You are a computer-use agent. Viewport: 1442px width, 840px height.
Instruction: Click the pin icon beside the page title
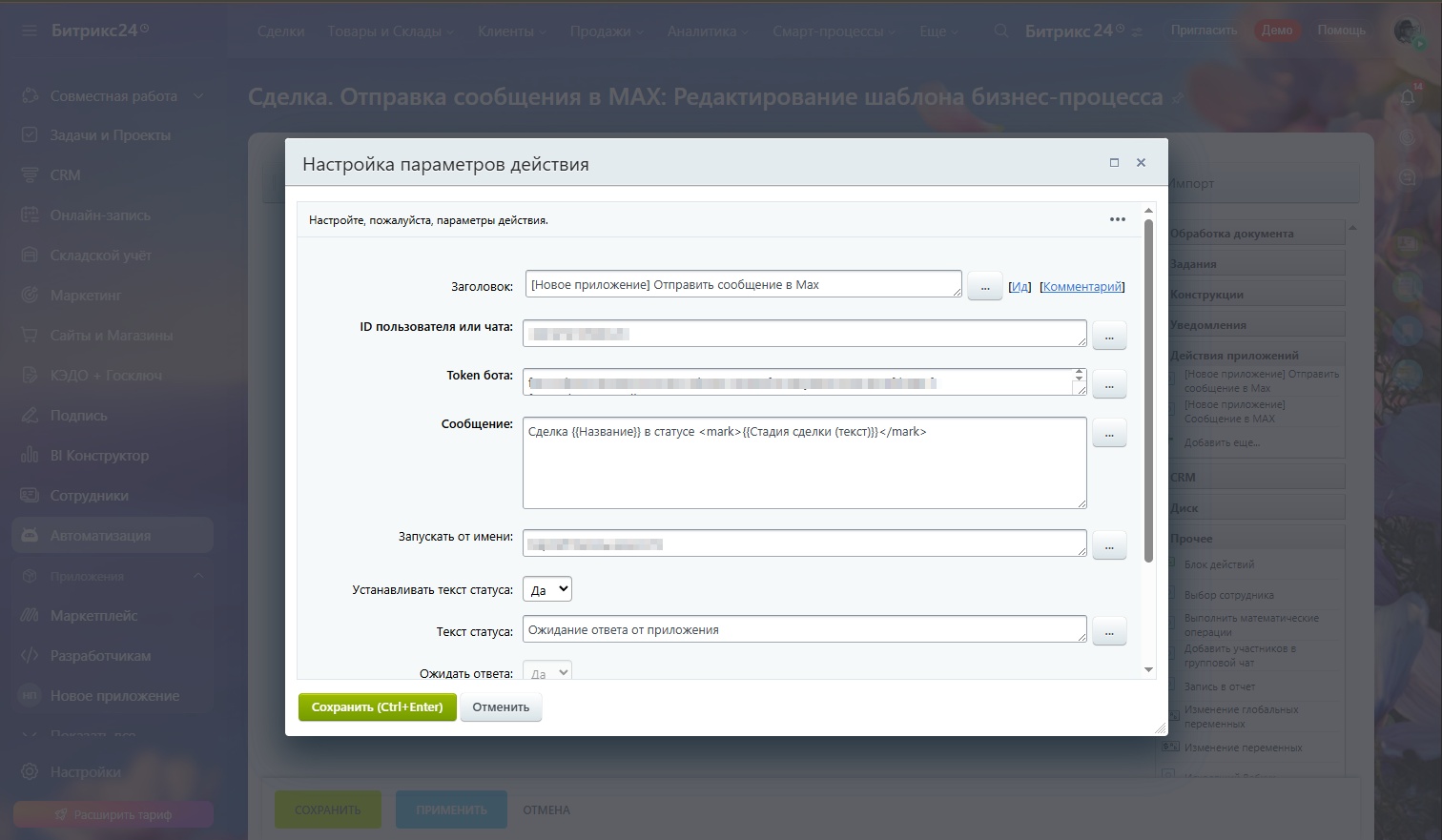pos(1179,98)
